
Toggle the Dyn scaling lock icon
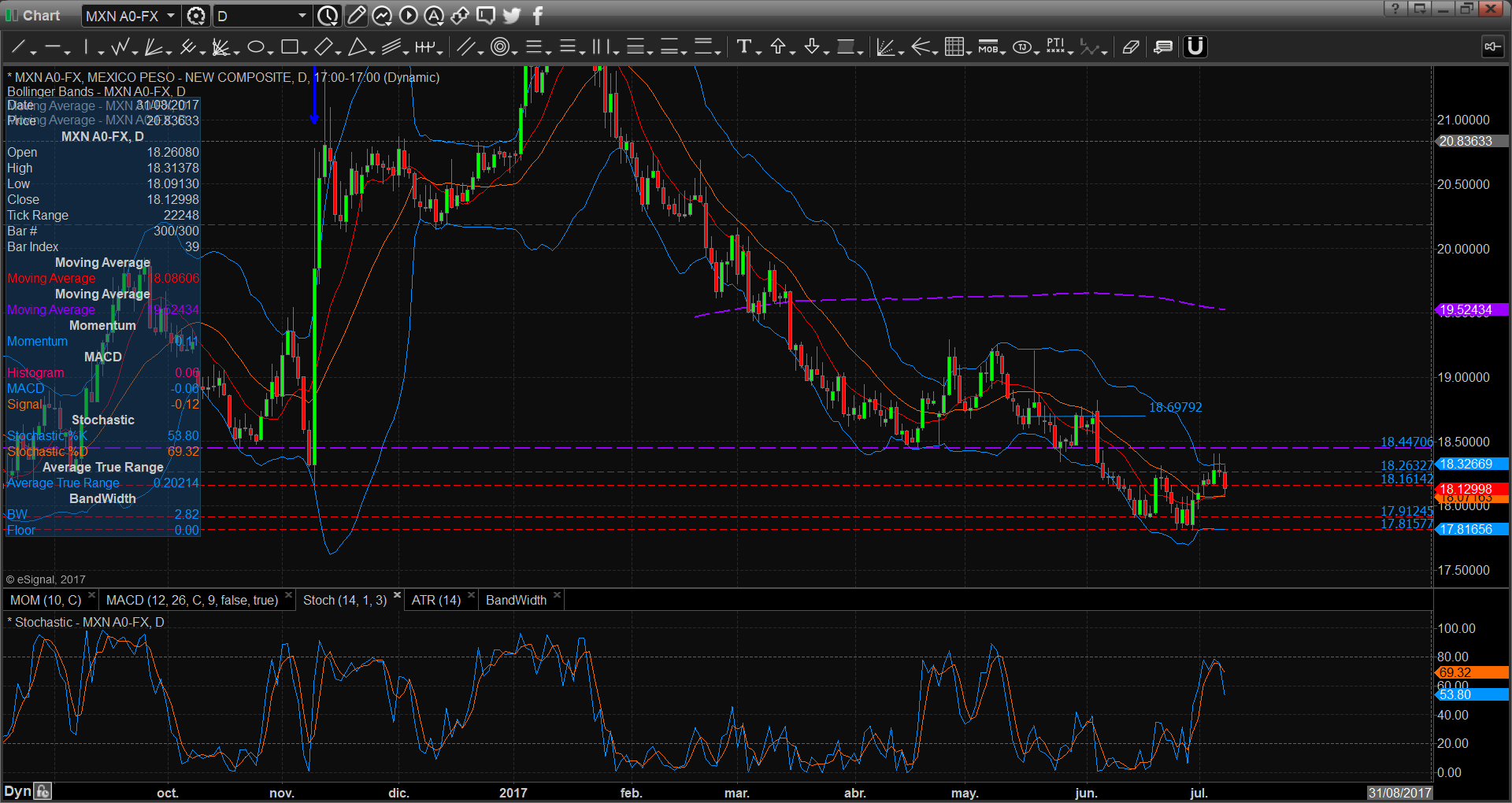pyautogui.click(x=43, y=792)
